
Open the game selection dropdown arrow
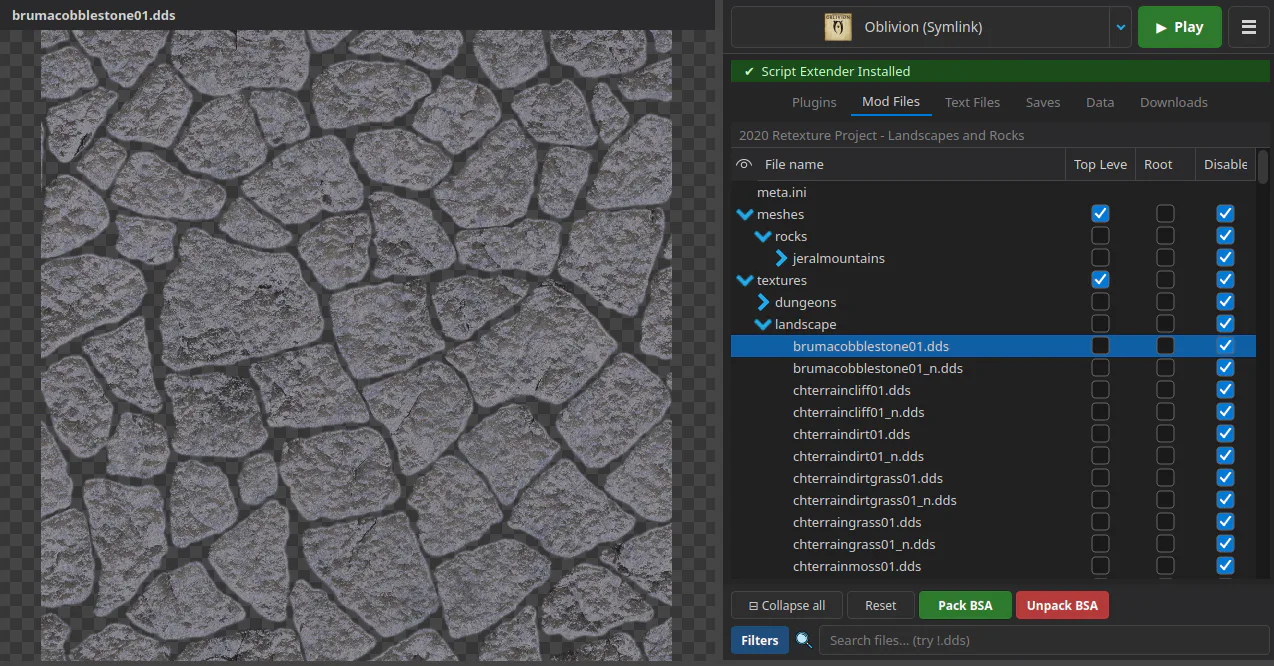(1120, 27)
